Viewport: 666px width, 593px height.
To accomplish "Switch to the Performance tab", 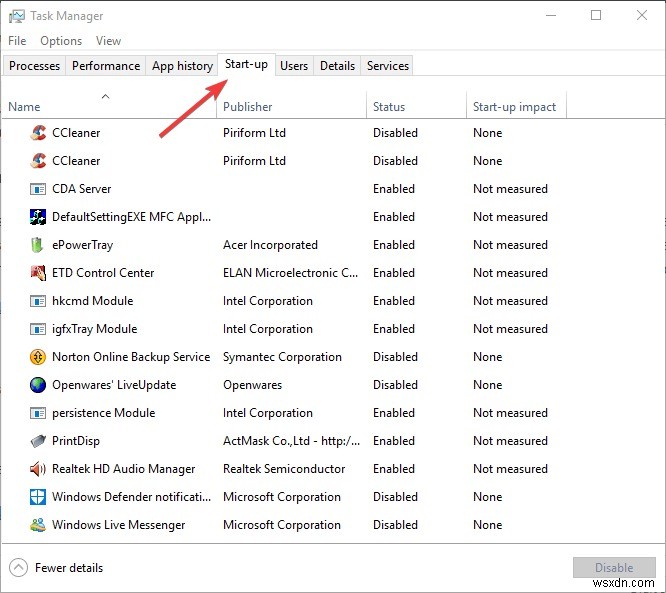I will tap(106, 66).
